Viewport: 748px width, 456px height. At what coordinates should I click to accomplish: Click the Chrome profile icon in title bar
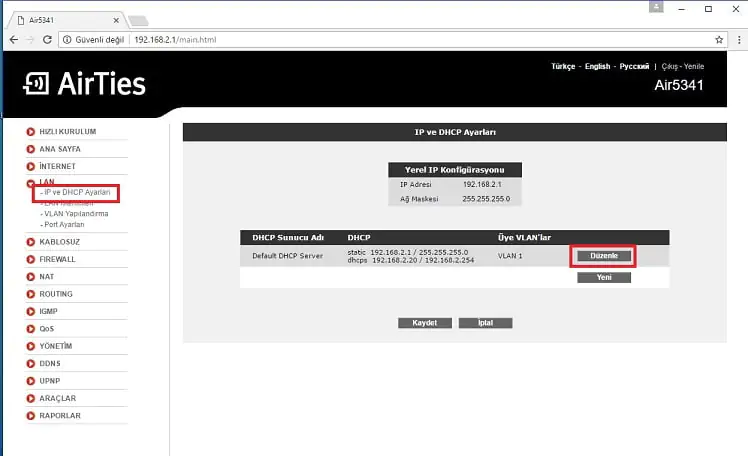[x=656, y=7]
